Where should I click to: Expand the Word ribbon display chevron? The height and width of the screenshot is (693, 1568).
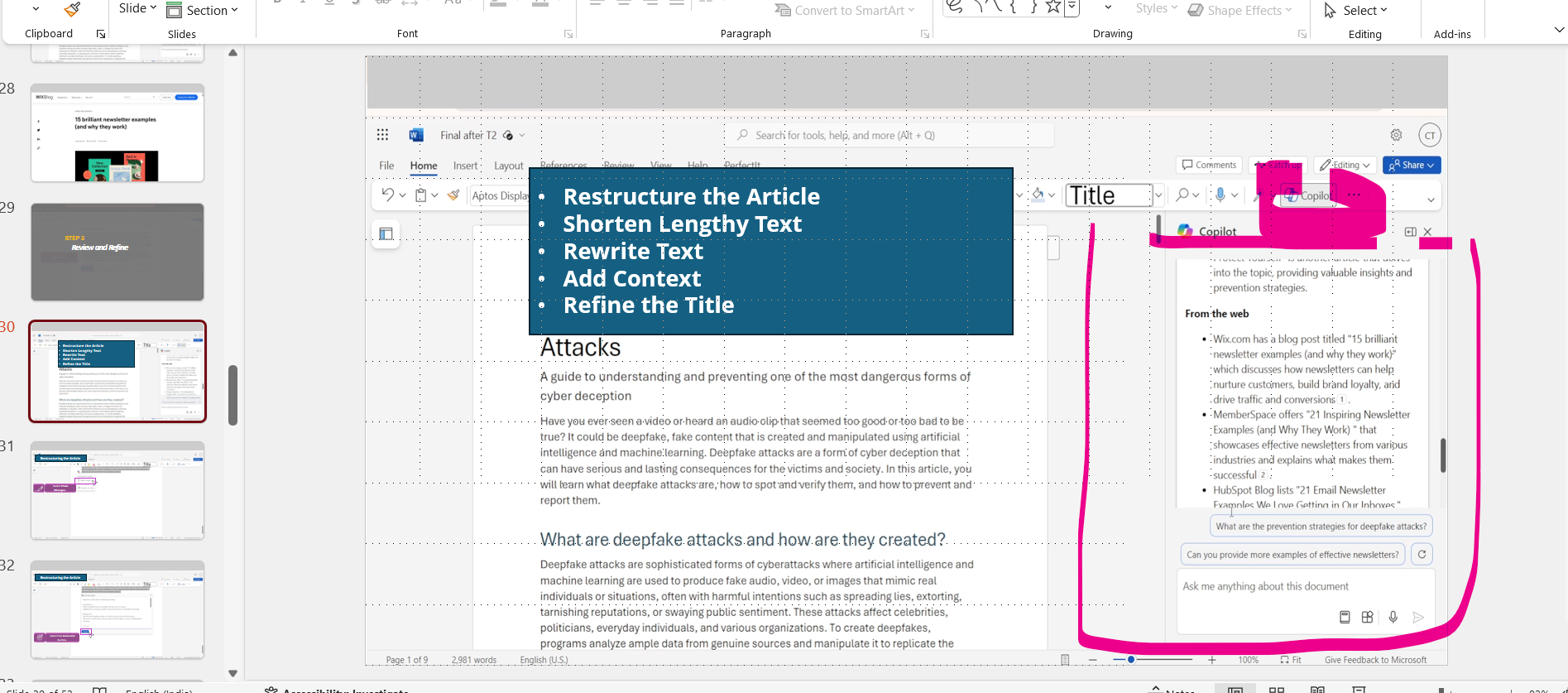(1431, 200)
